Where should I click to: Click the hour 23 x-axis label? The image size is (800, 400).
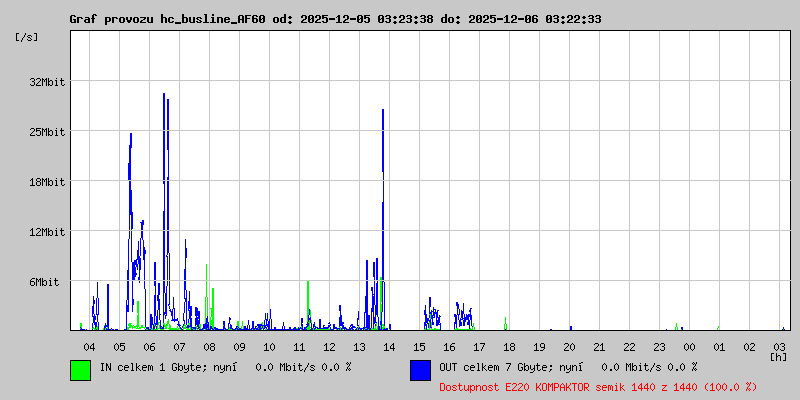pyautogui.click(x=659, y=347)
